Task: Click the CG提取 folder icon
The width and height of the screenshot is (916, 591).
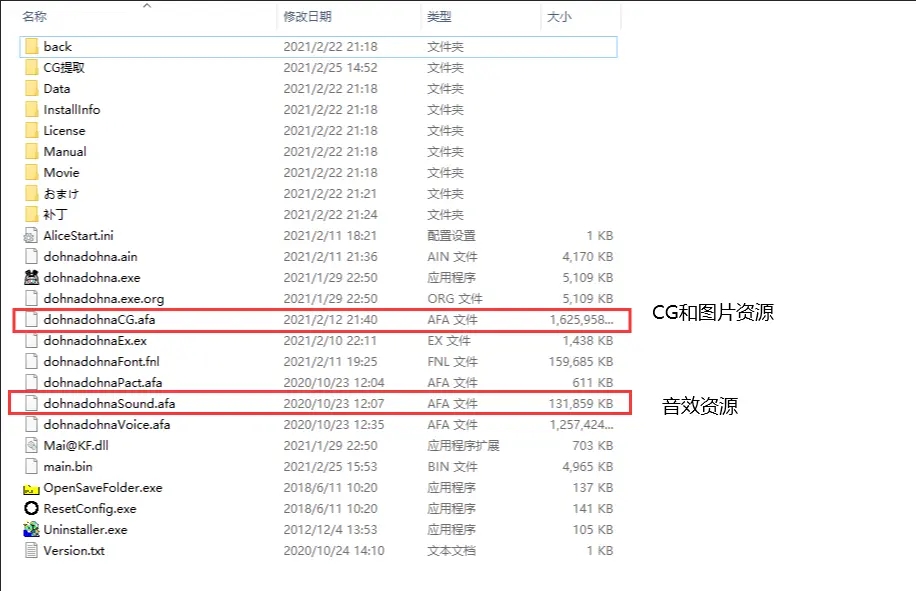Action: tap(32, 68)
